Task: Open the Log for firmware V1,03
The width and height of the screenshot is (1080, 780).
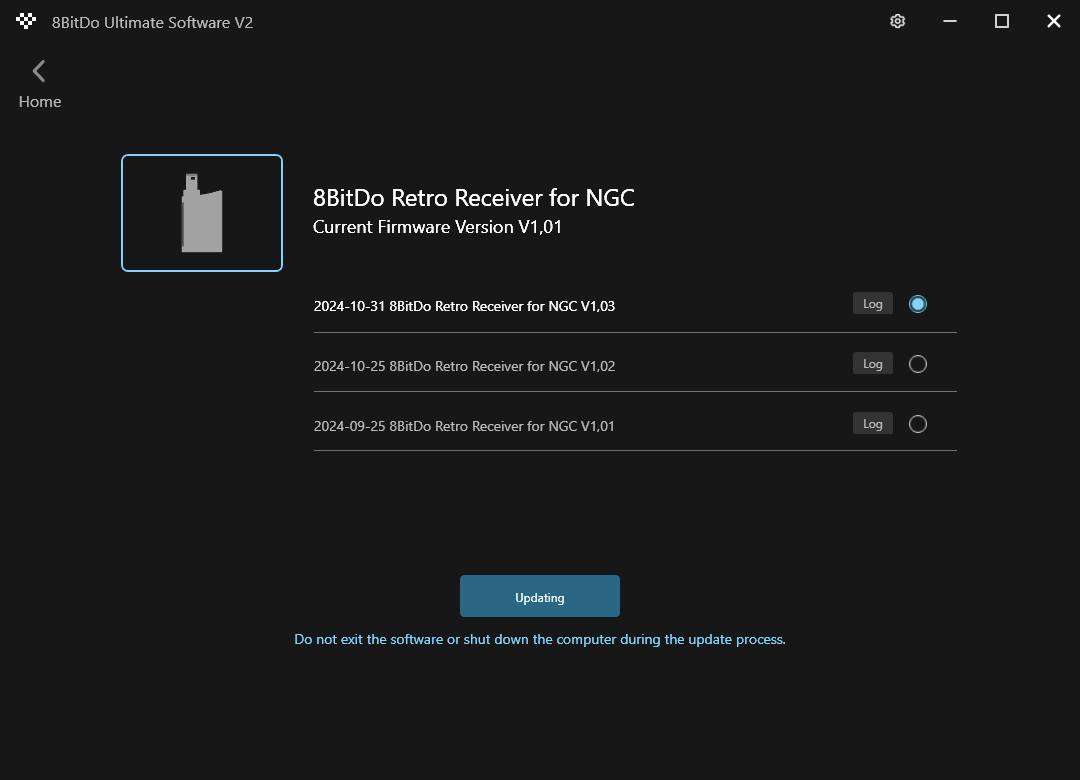Action: point(873,304)
